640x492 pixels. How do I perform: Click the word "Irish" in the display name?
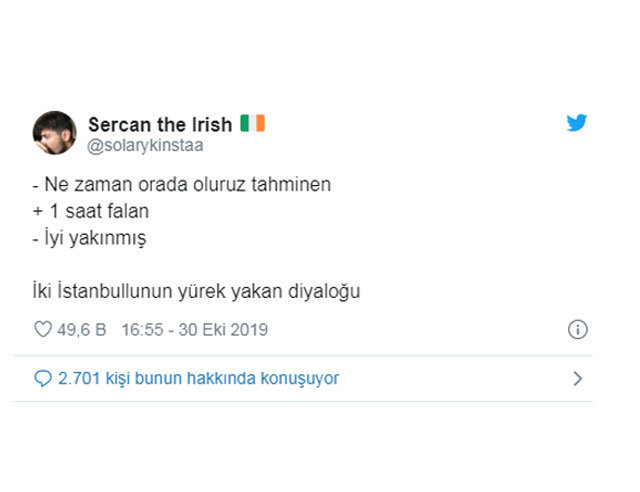tap(210, 124)
